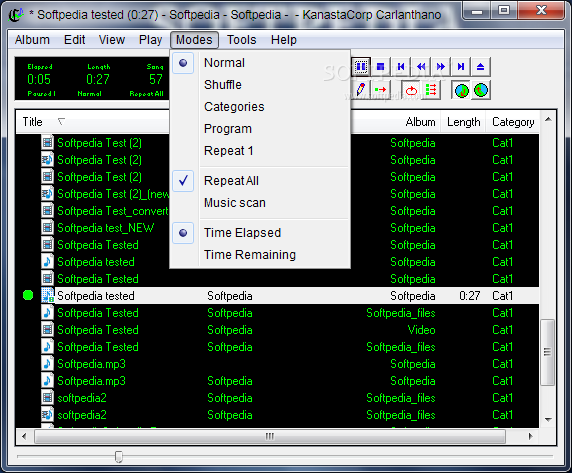Image resolution: width=572 pixels, height=473 pixels.
Task: Click the green playing indicator dot
Action: pos(28,295)
